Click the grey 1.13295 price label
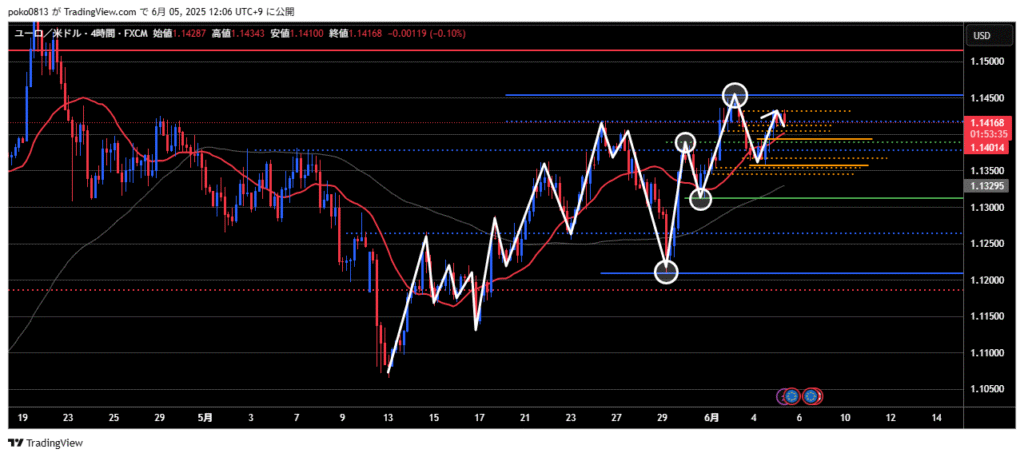 pyautogui.click(x=987, y=186)
